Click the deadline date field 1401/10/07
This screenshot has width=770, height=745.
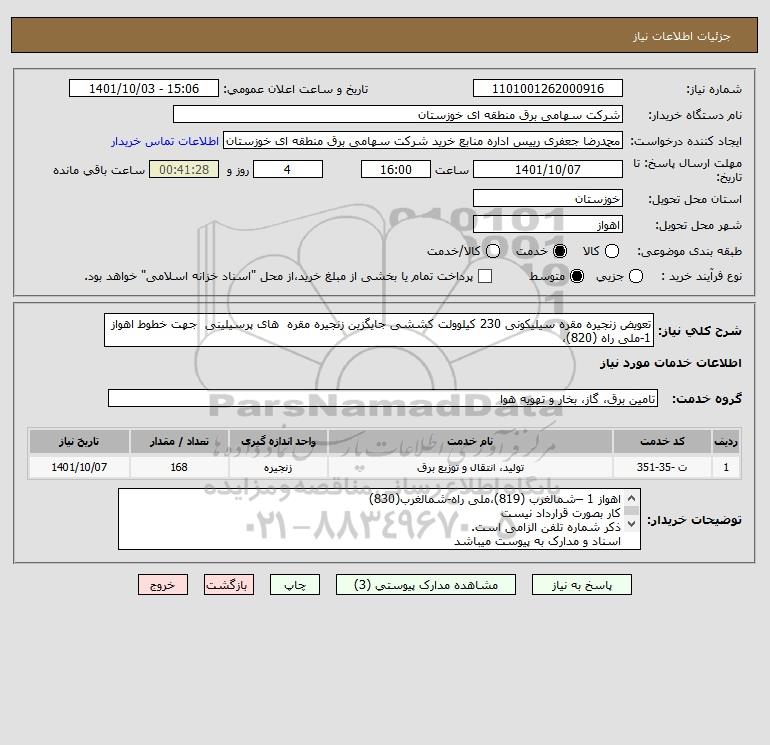click(548, 170)
